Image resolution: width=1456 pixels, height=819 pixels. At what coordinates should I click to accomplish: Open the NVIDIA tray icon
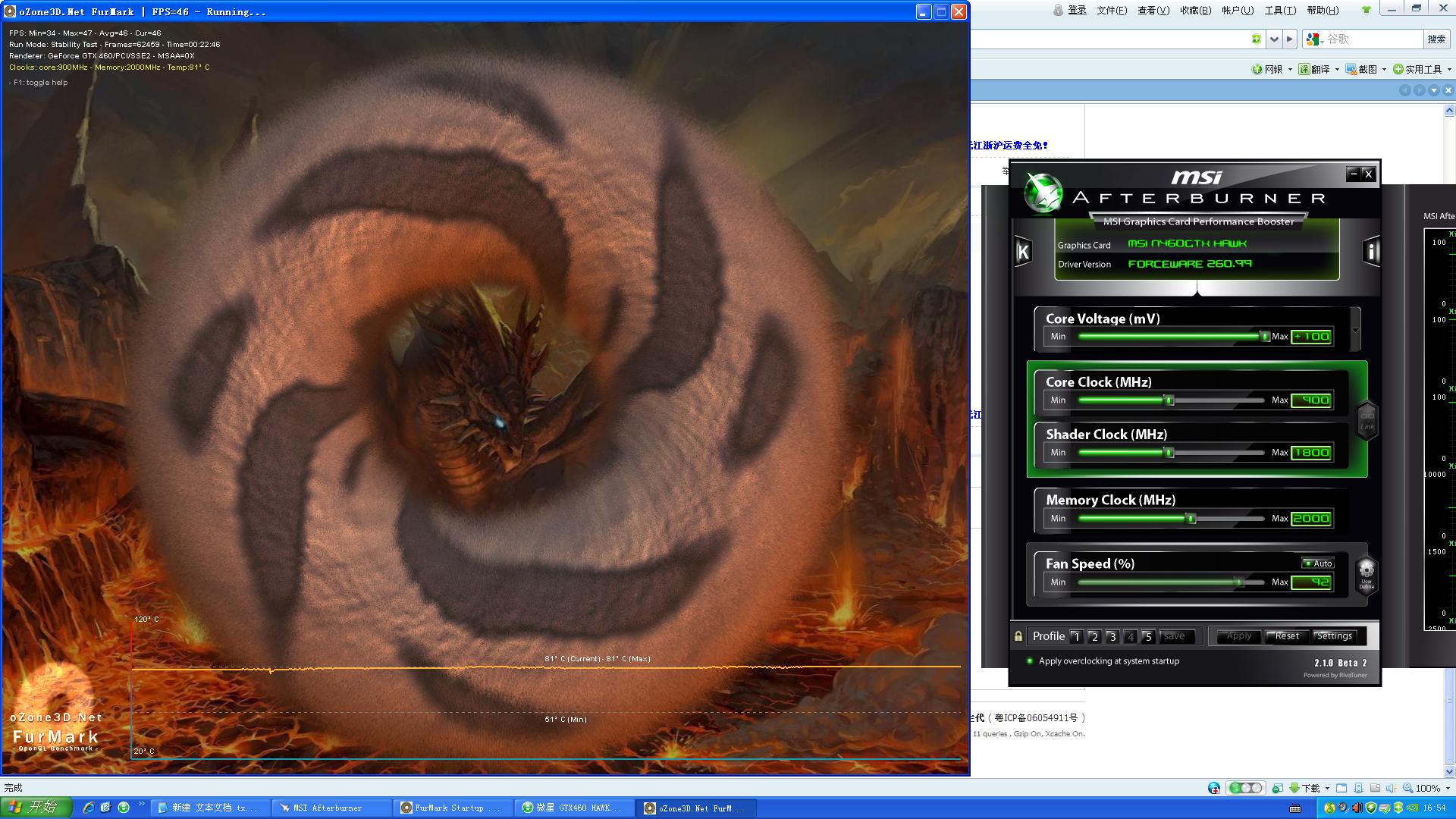[1413, 808]
